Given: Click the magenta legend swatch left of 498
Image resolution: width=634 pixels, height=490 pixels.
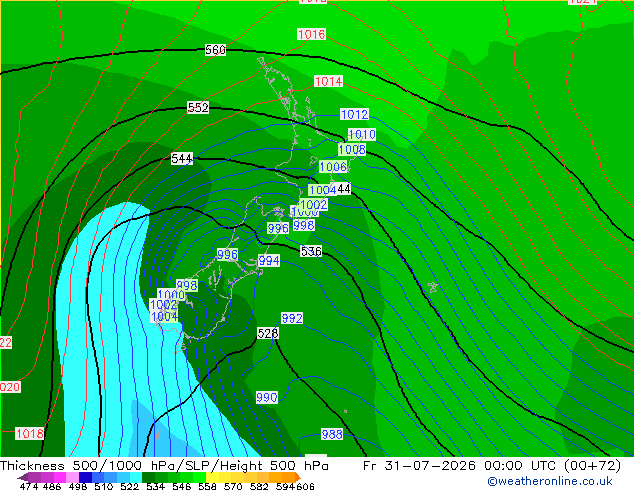Looking at the screenshot, I should click(x=59, y=477).
